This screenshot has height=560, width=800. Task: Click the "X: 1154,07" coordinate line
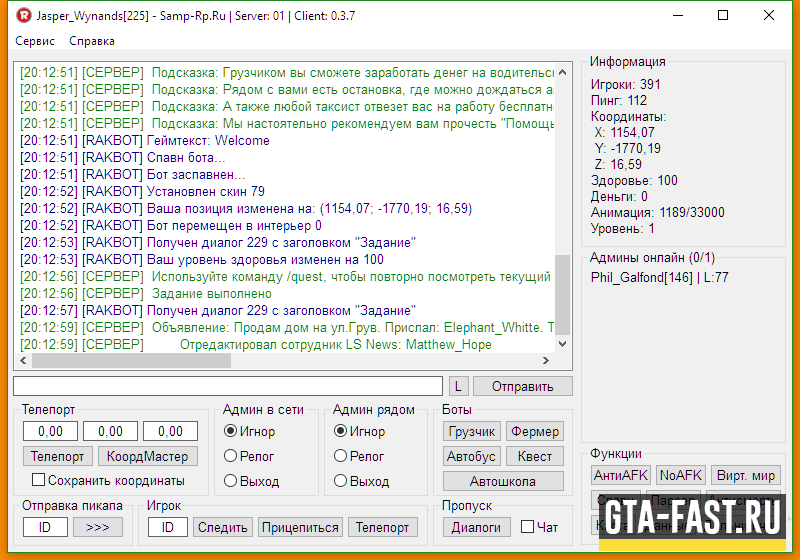tap(624, 133)
